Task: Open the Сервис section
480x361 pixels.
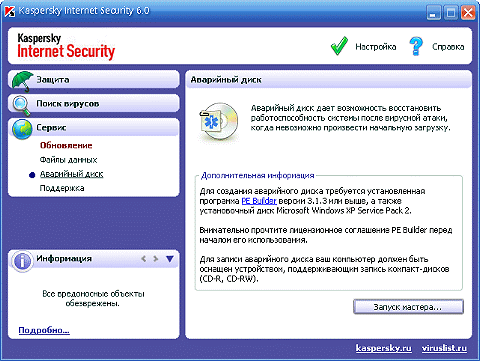Action: 94,128
